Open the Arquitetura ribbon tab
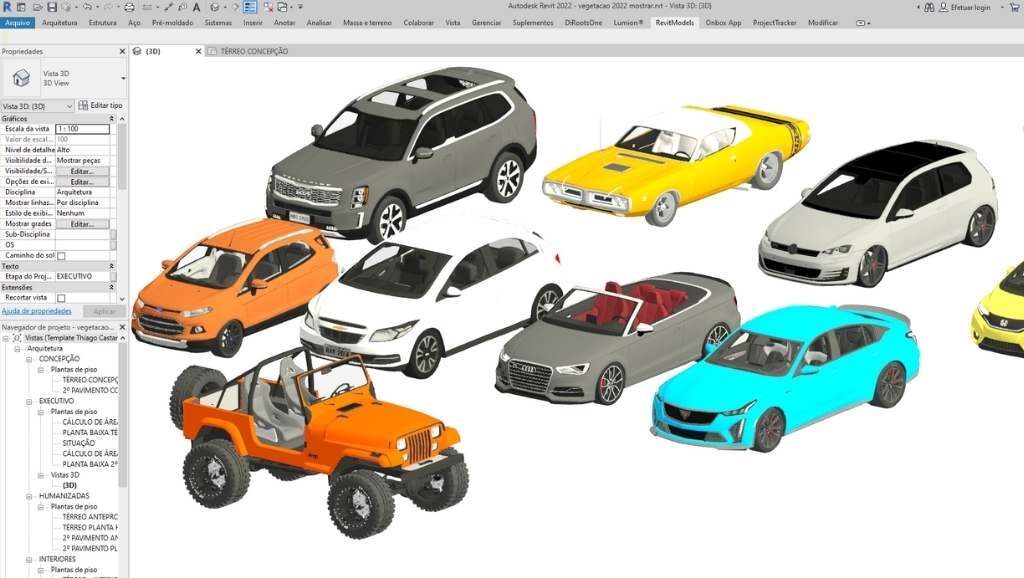The width and height of the screenshot is (1024, 578). [60, 22]
